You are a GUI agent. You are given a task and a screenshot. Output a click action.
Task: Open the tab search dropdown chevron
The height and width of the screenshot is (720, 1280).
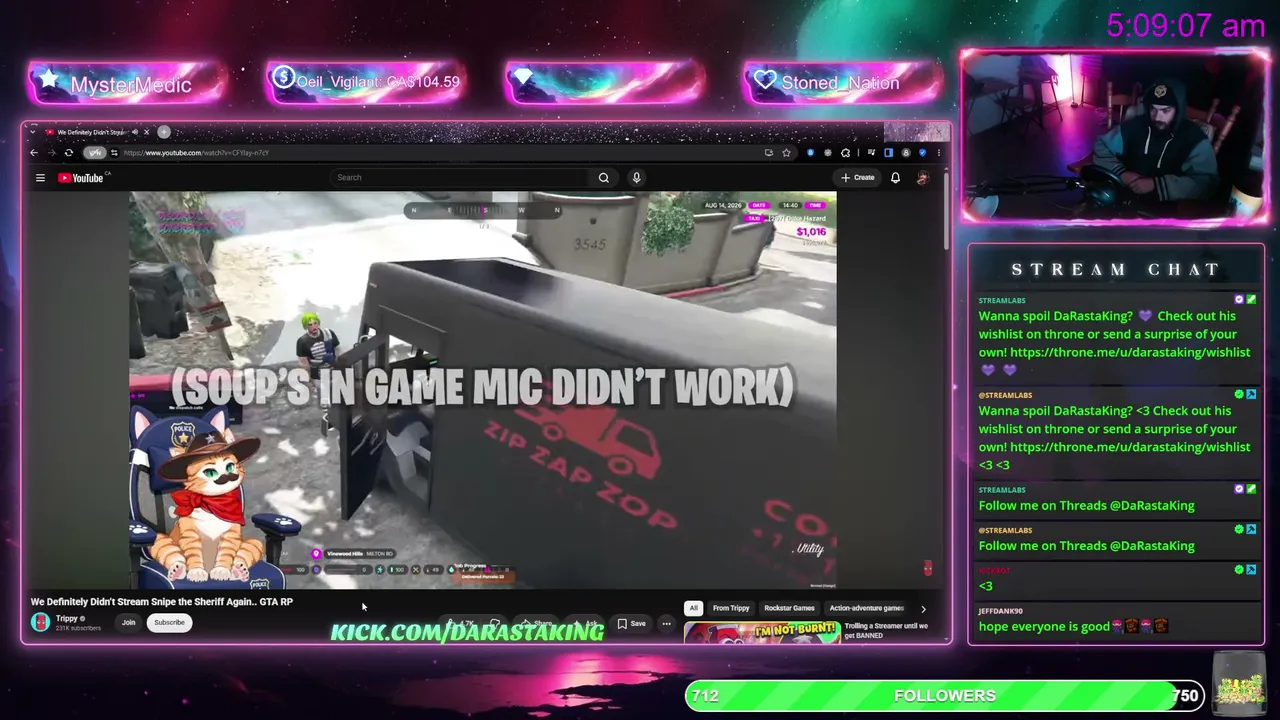pos(33,132)
